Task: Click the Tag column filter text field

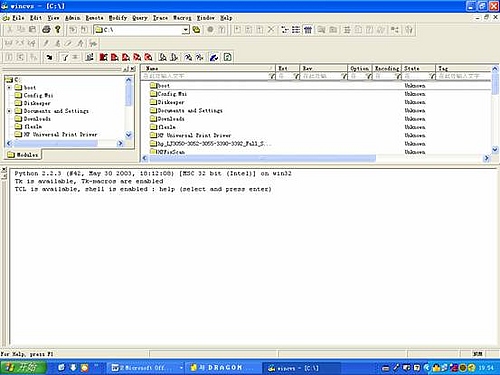Action: coord(463,76)
